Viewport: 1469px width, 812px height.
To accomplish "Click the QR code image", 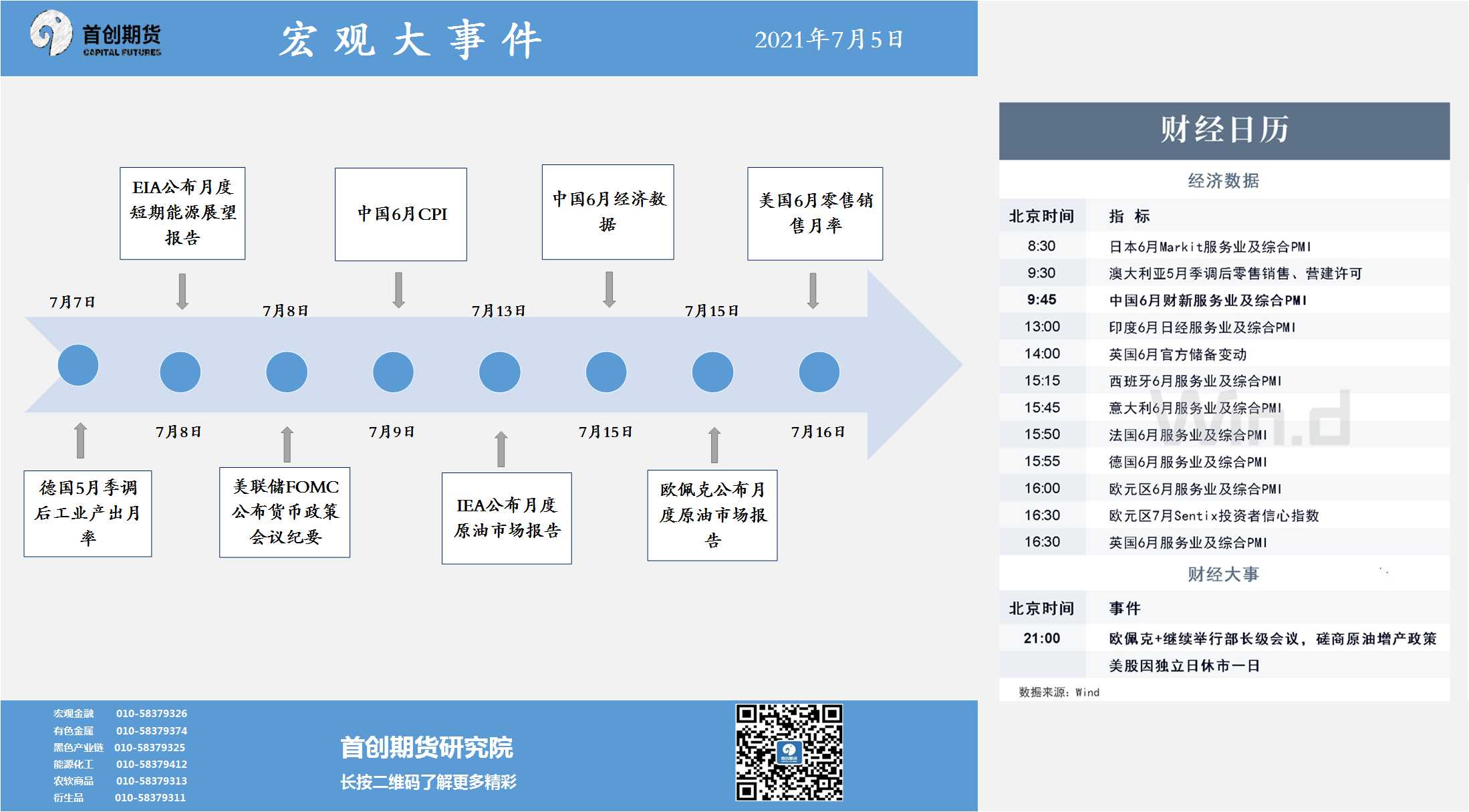I will (x=789, y=752).
